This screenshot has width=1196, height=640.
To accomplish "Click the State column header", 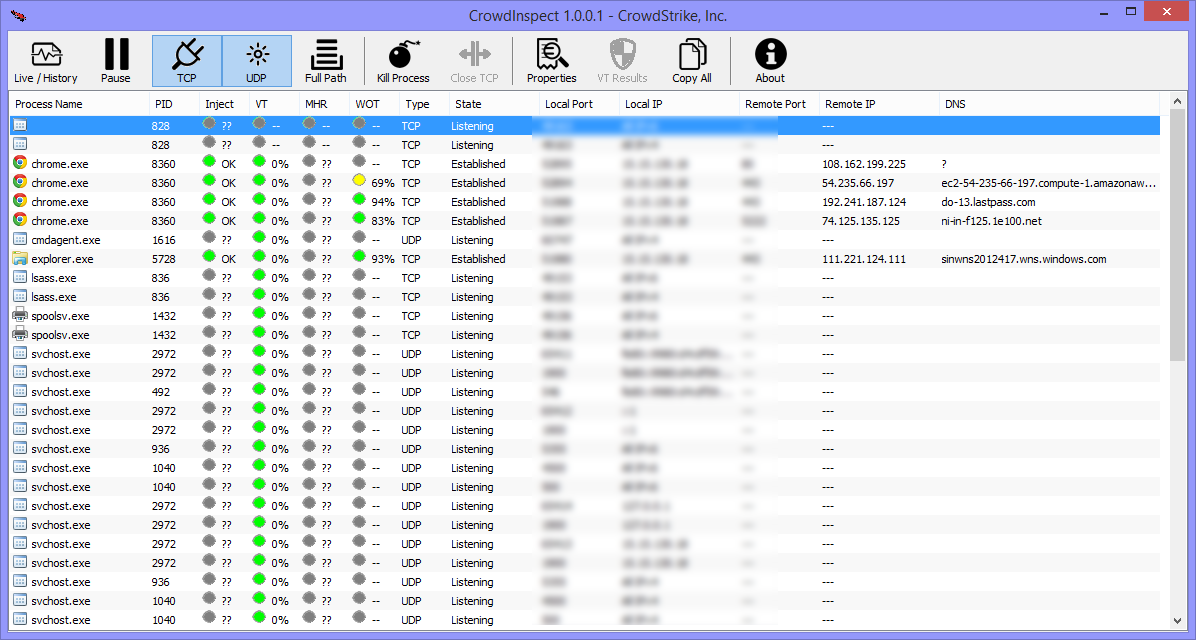I will point(468,104).
